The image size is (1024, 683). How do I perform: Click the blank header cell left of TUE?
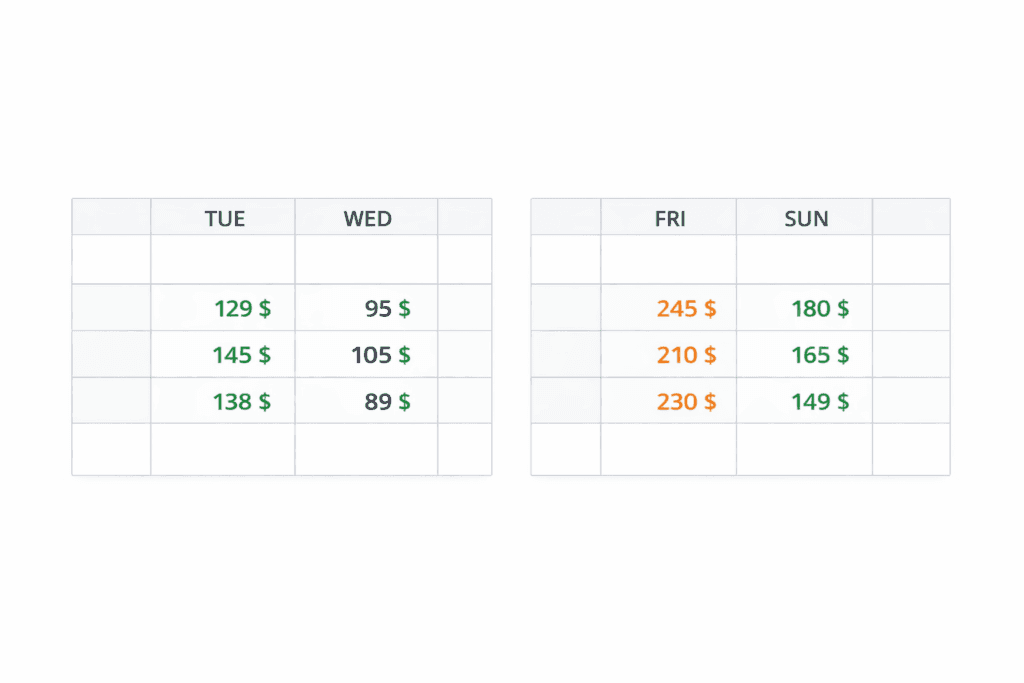point(111,217)
